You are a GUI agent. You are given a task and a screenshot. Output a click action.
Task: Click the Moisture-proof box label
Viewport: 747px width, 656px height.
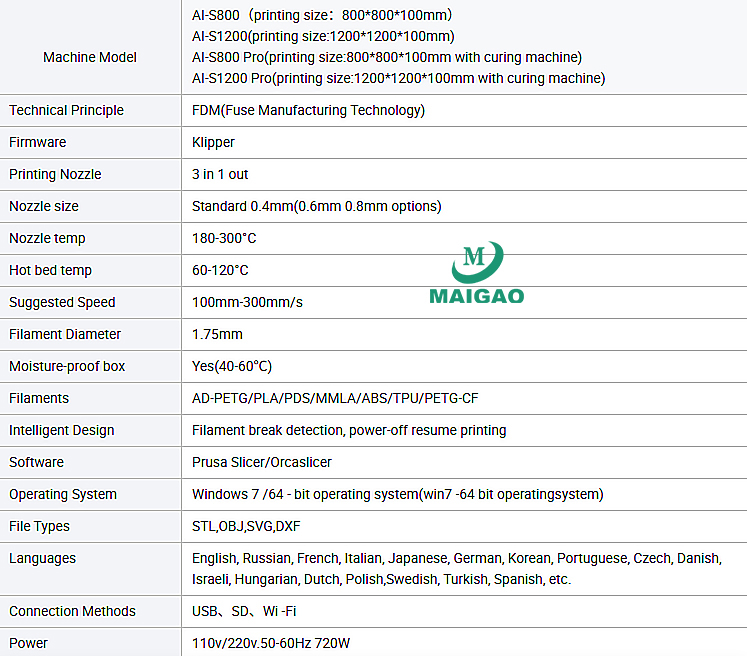(67, 366)
